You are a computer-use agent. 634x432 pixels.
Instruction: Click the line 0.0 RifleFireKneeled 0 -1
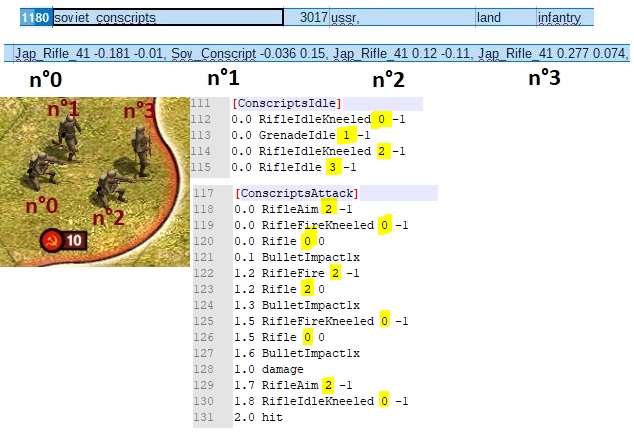[x=321, y=225]
